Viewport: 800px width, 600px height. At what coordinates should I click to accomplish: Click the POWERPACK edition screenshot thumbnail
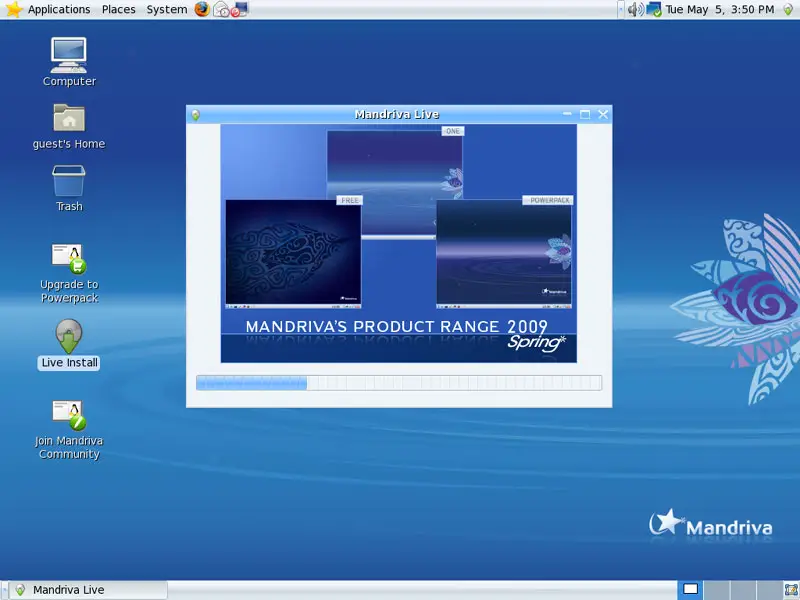click(504, 254)
